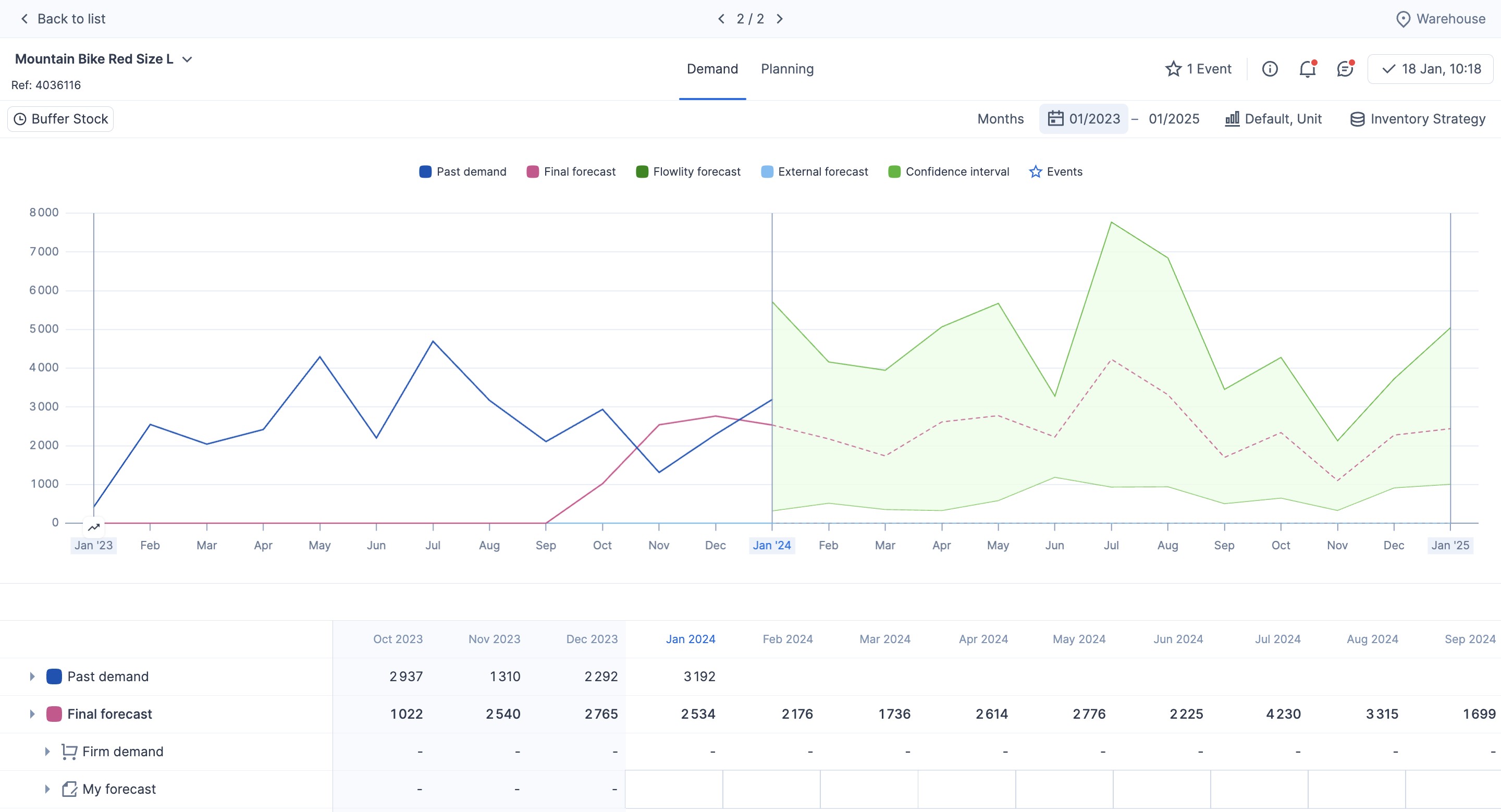Toggle Past demand series in legend
The image size is (1501, 812).
click(x=463, y=172)
